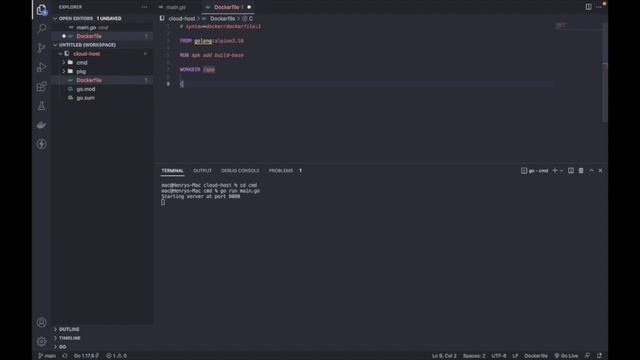Screen dimensions: 640x360
Task: Close the unsaved Dockerfile tab dot
Action: point(249,7)
